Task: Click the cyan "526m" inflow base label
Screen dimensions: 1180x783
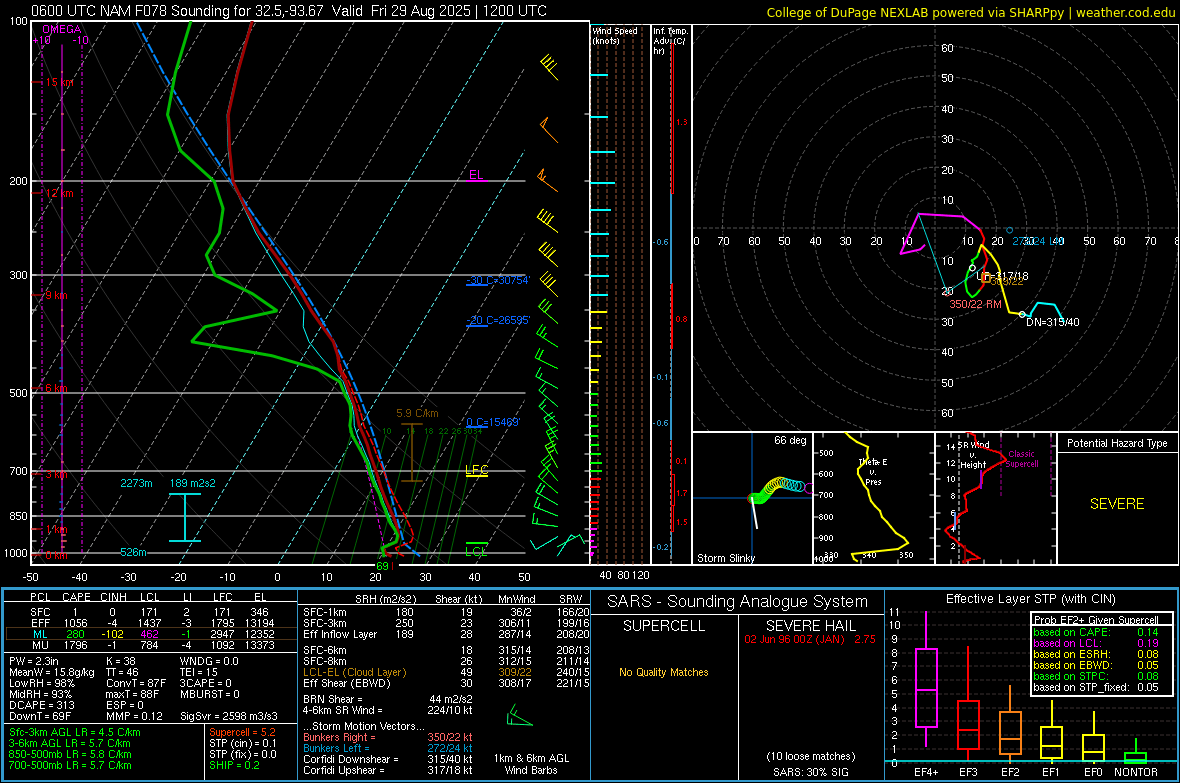Action: [133, 553]
